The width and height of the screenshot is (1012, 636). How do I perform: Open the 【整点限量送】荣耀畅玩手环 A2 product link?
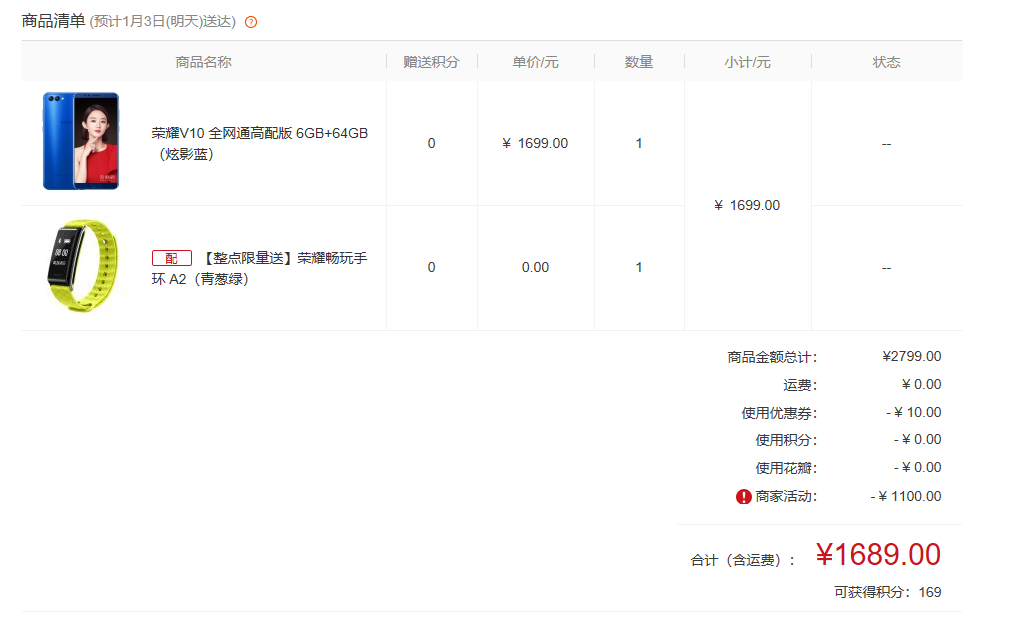point(259,269)
